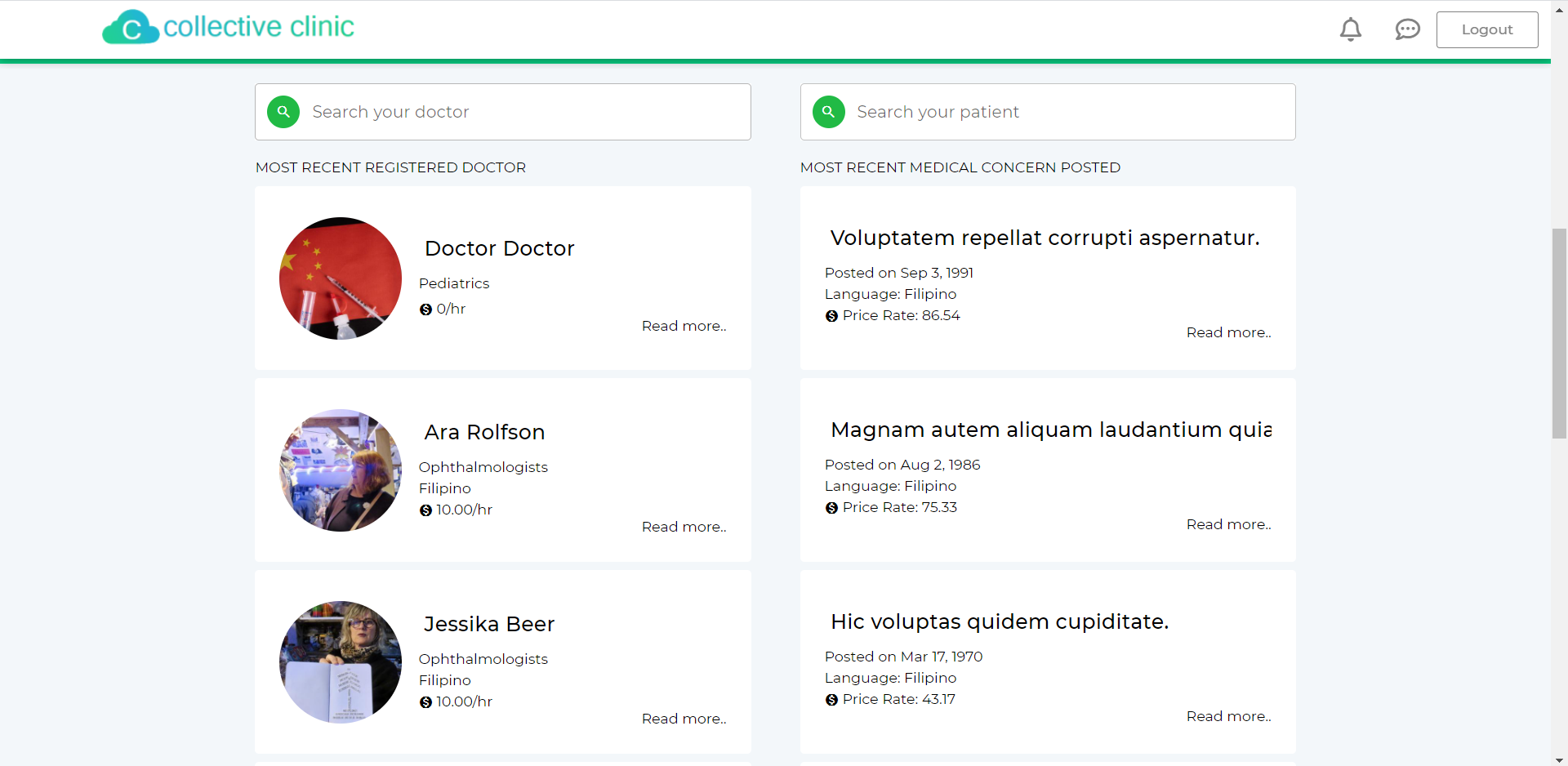This screenshot has height=766, width=1568.
Task: Open Ara Rolfson's Read more link
Action: (x=684, y=527)
